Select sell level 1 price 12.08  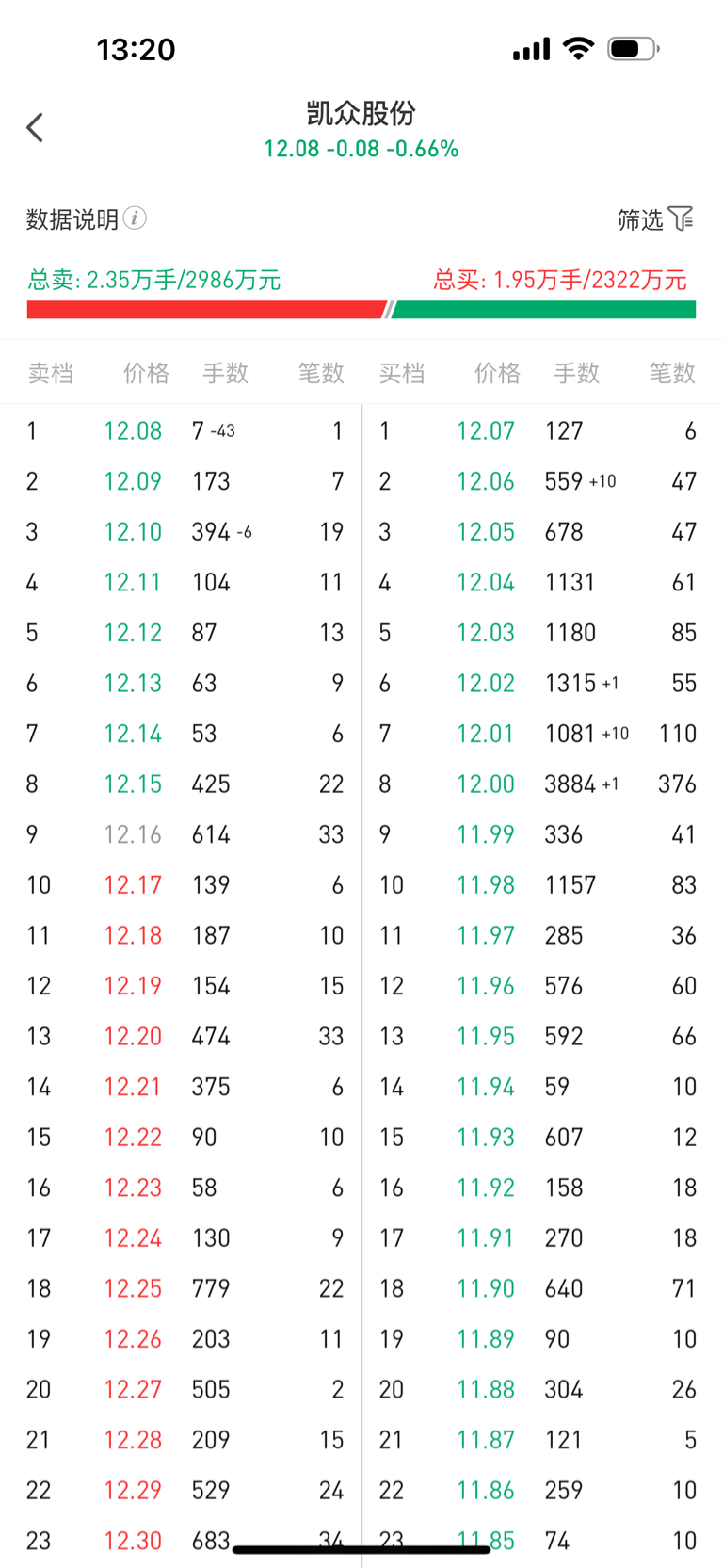tap(133, 431)
